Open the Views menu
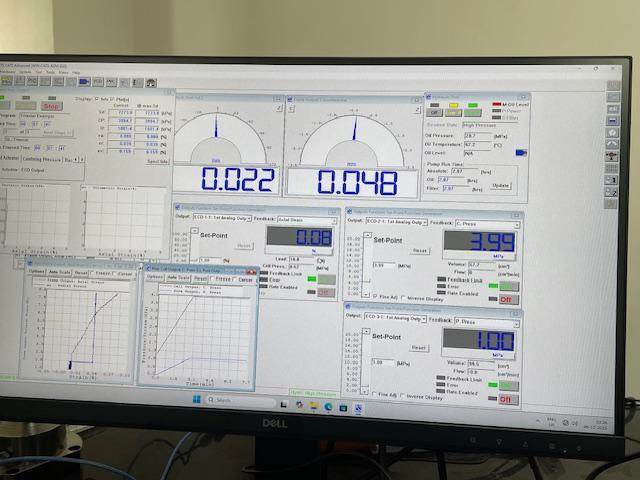Viewport: 640px width, 480px height. click(x=63, y=72)
